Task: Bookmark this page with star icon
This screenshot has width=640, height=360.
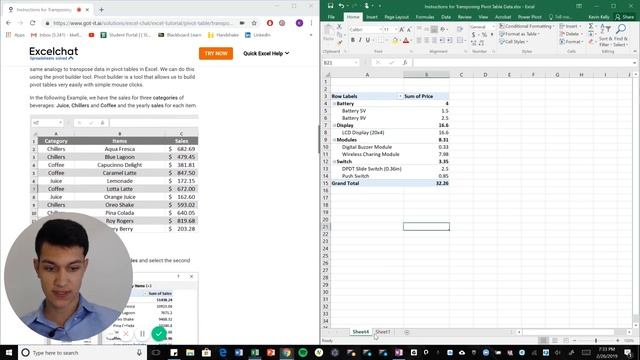Action: [x=254, y=23]
